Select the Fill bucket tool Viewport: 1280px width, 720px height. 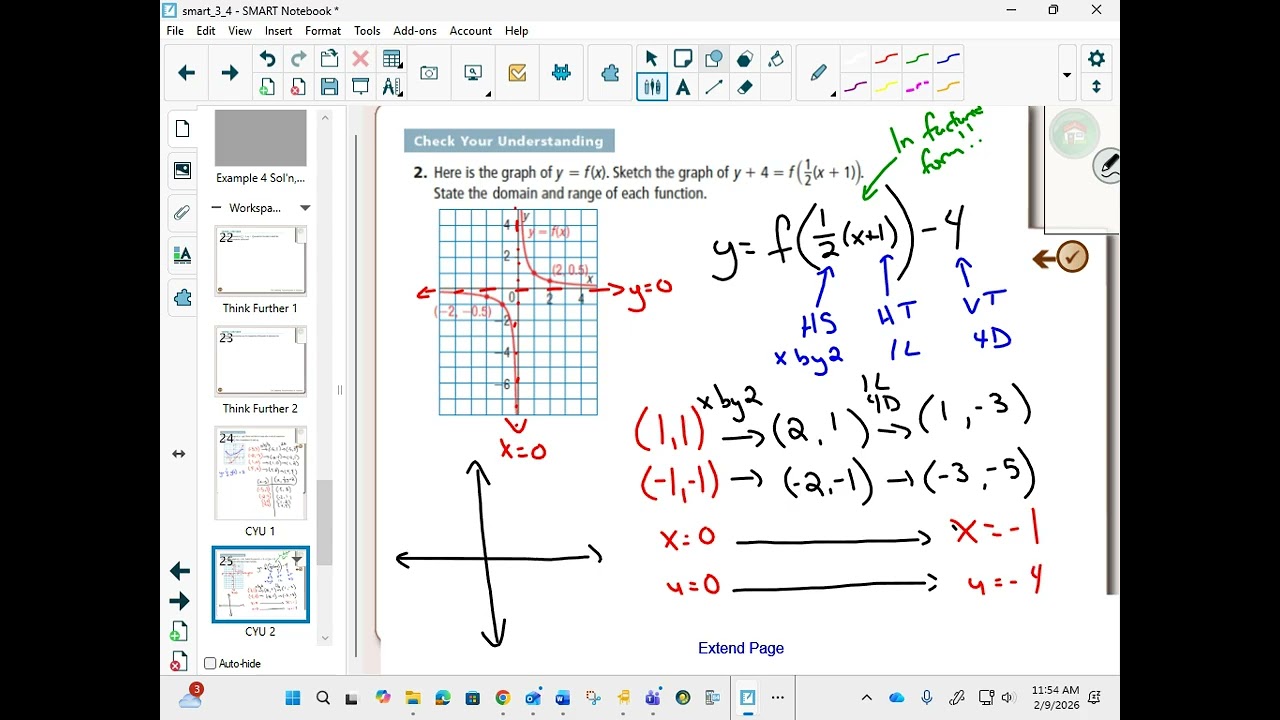[x=776, y=59]
